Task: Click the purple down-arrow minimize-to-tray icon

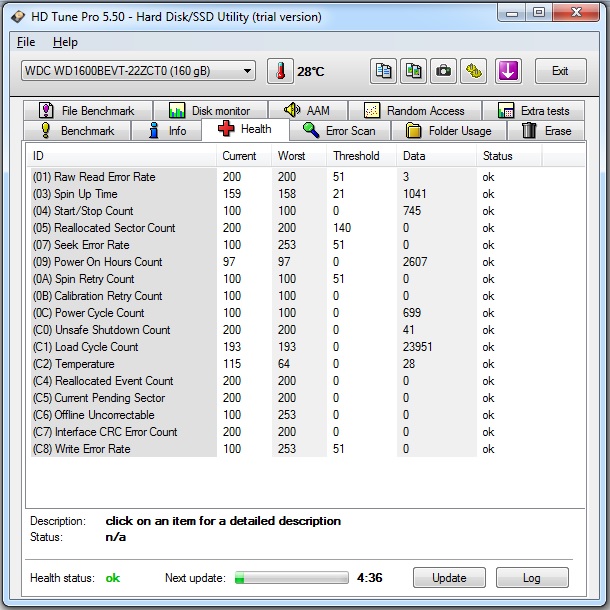Action: (x=508, y=71)
